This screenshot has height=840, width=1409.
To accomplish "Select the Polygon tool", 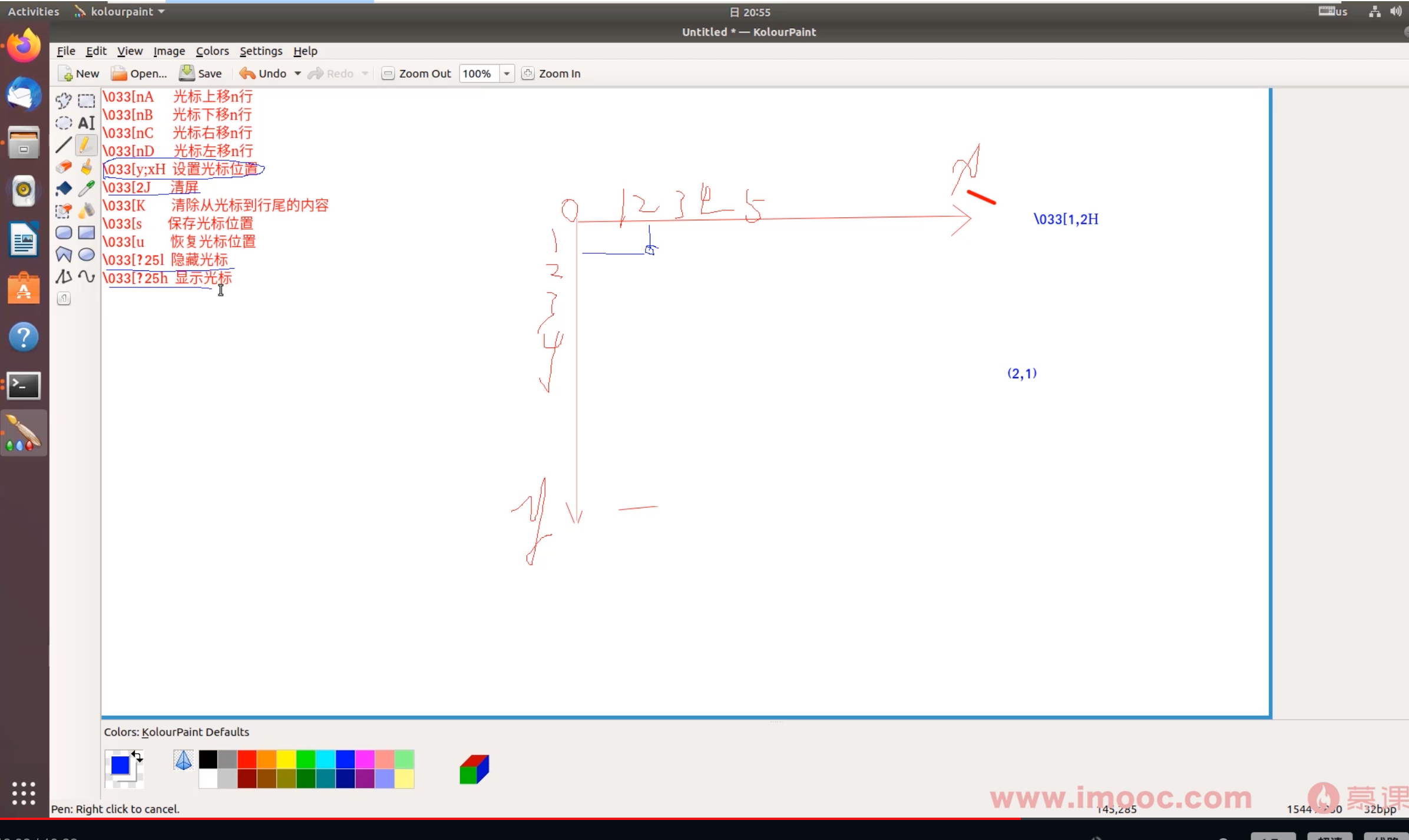I will (64, 254).
